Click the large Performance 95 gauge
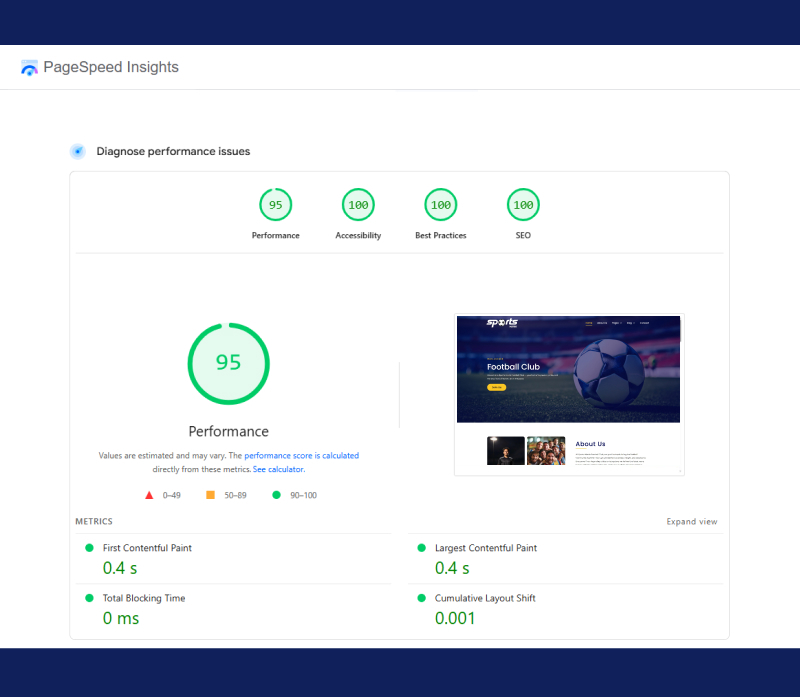 (x=229, y=363)
